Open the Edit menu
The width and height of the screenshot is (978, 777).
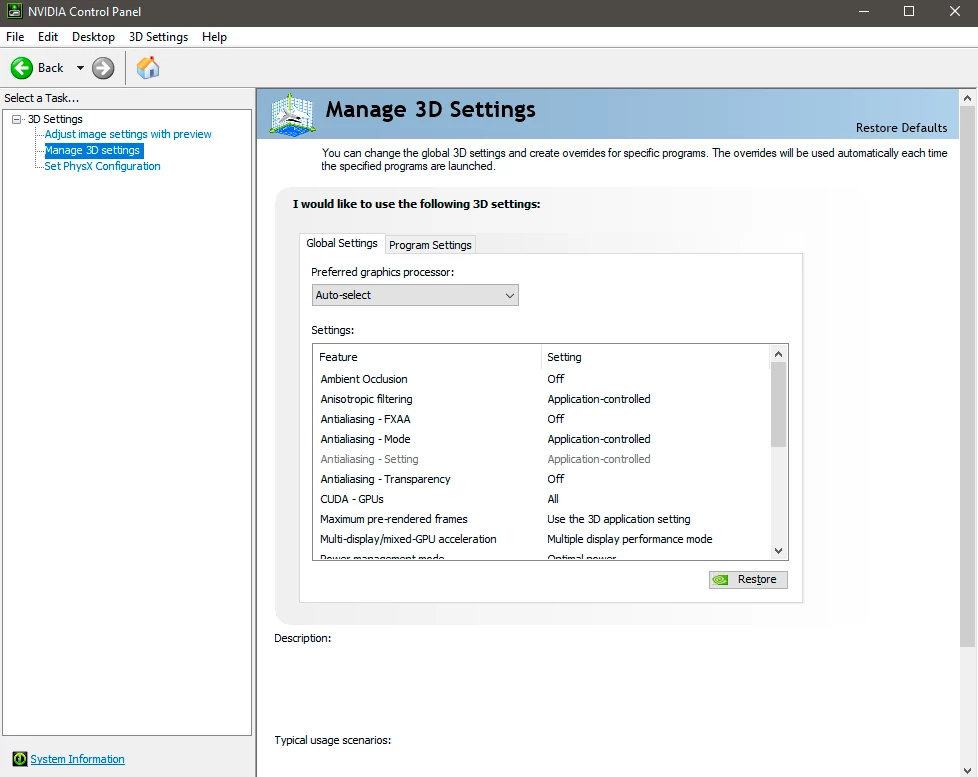[x=48, y=37]
